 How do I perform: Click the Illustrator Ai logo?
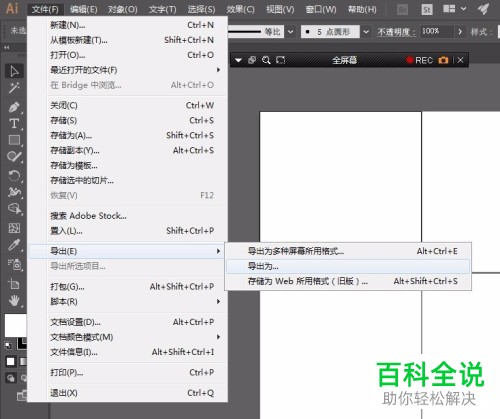point(12,8)
